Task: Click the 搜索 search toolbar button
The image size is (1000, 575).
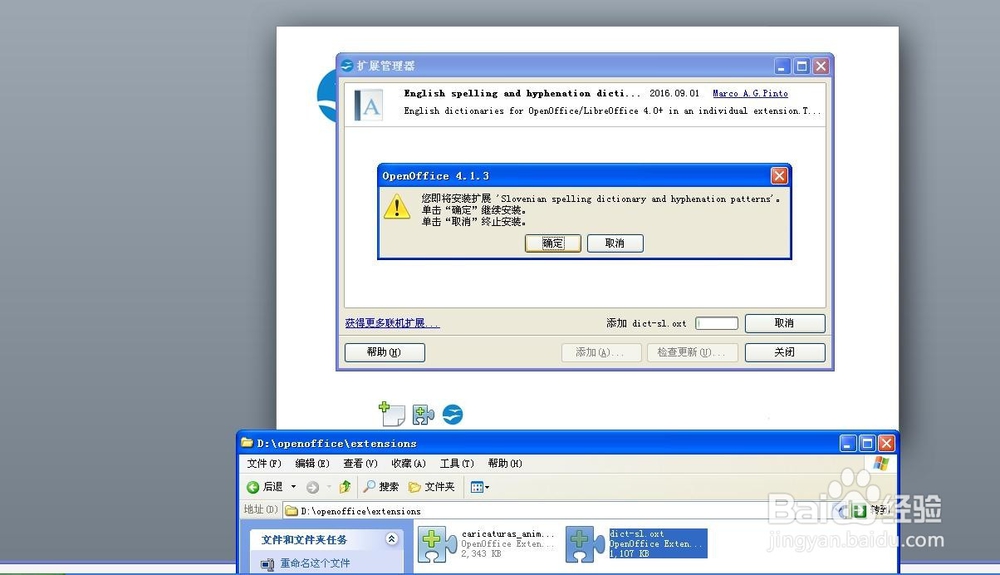Action: click(381, 487)
